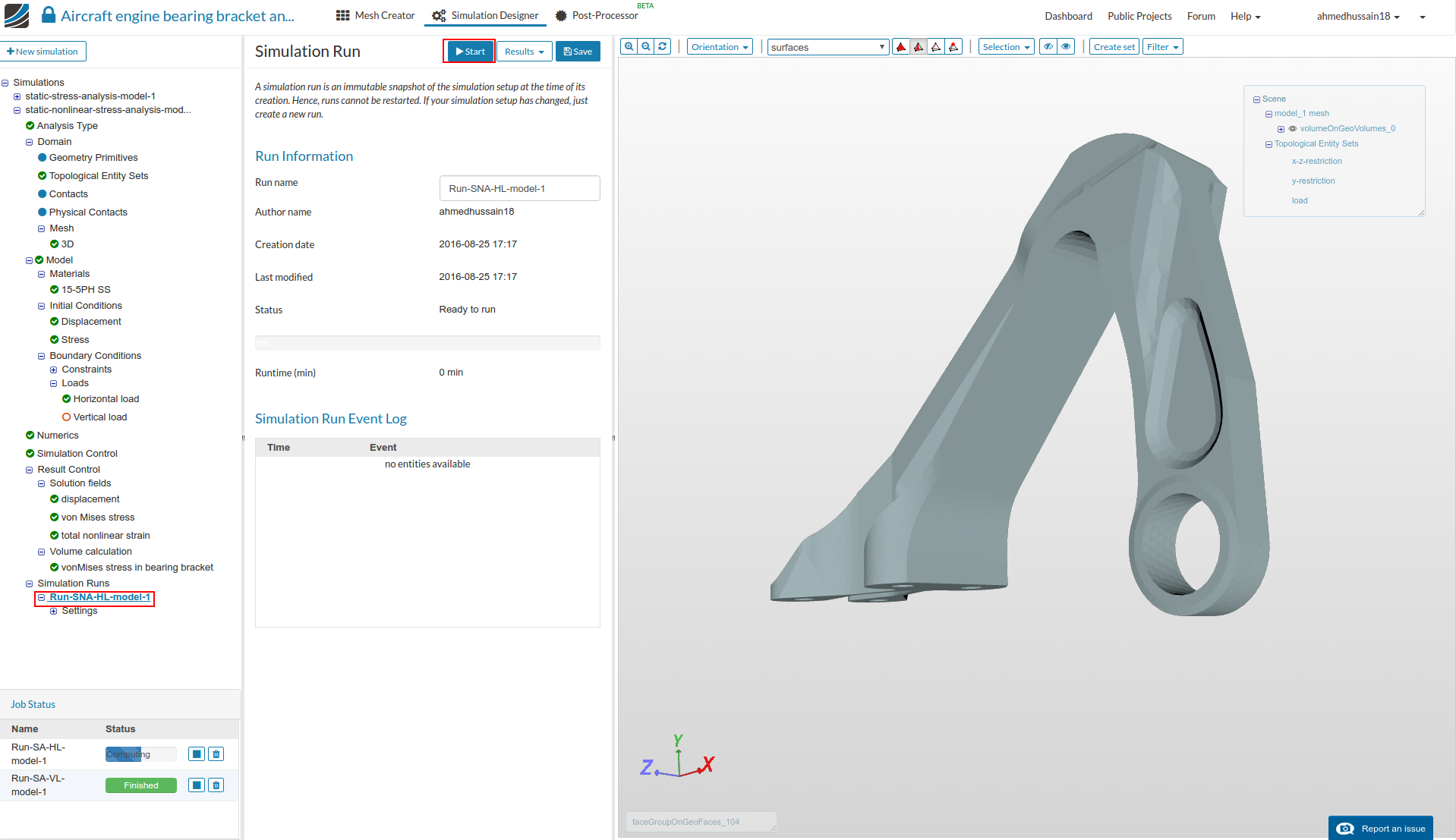
Task: Show all entities with the eye icon
Action: point(1066,47)
